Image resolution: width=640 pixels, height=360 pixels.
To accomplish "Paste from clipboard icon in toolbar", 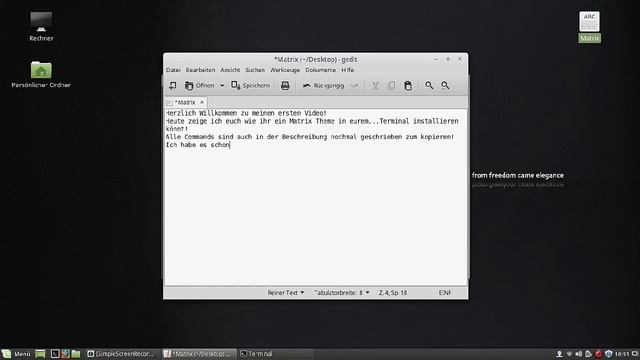I will pos(408,85).
